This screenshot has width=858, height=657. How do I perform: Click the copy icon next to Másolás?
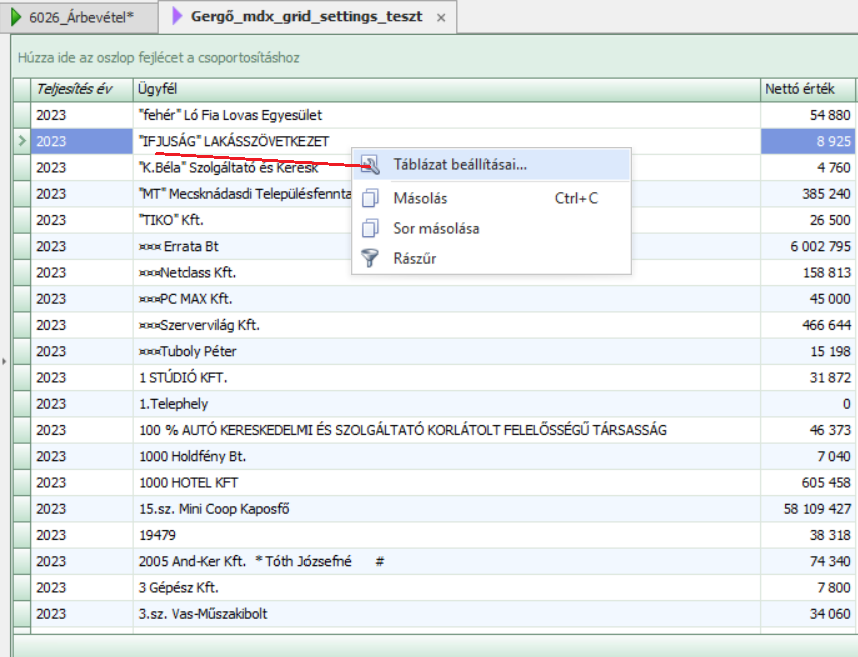click(x=371, y=198)
